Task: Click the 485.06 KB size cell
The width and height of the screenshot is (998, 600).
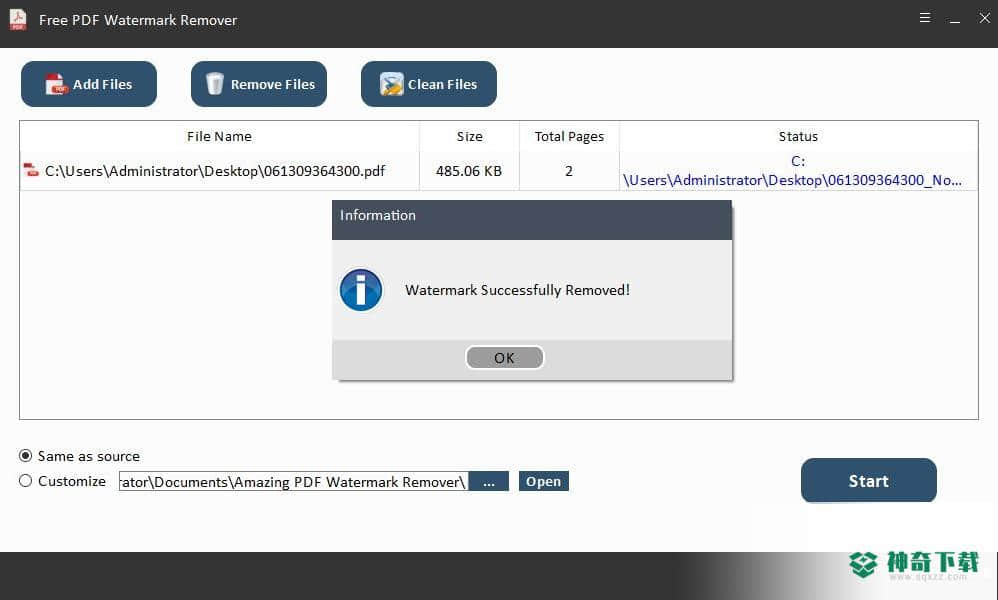Action: (x=469, y=171)
